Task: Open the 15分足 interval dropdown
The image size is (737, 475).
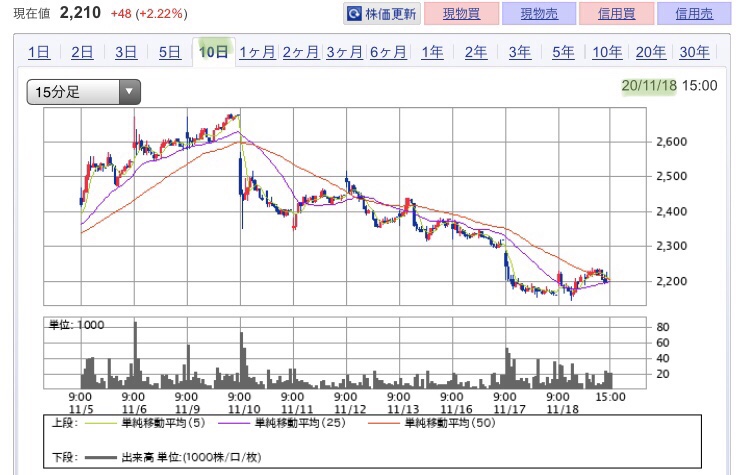Action: pyautogui.click(x=84, y=92)
